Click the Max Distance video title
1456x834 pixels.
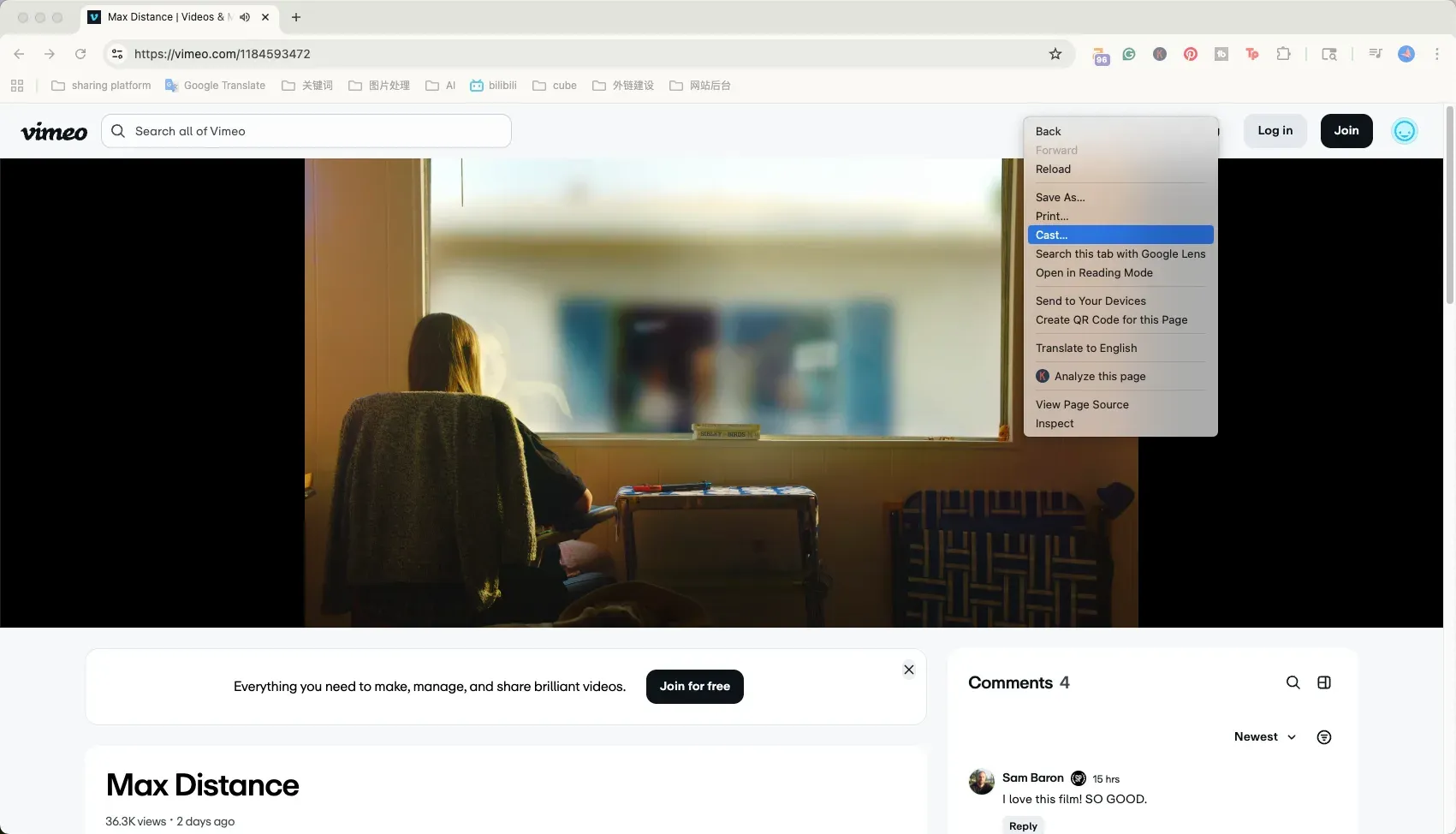(x=203, y=785)
